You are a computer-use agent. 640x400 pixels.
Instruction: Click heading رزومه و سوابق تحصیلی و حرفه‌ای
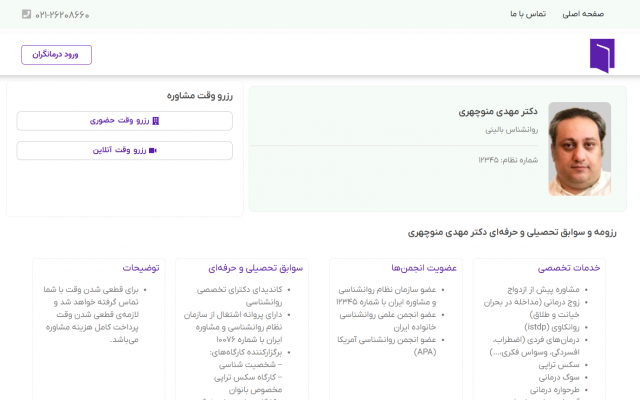click(512, 232)
